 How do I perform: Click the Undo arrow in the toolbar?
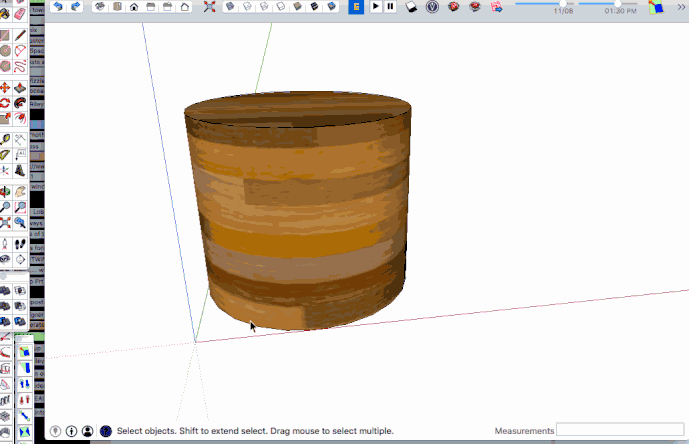[58, 7]
